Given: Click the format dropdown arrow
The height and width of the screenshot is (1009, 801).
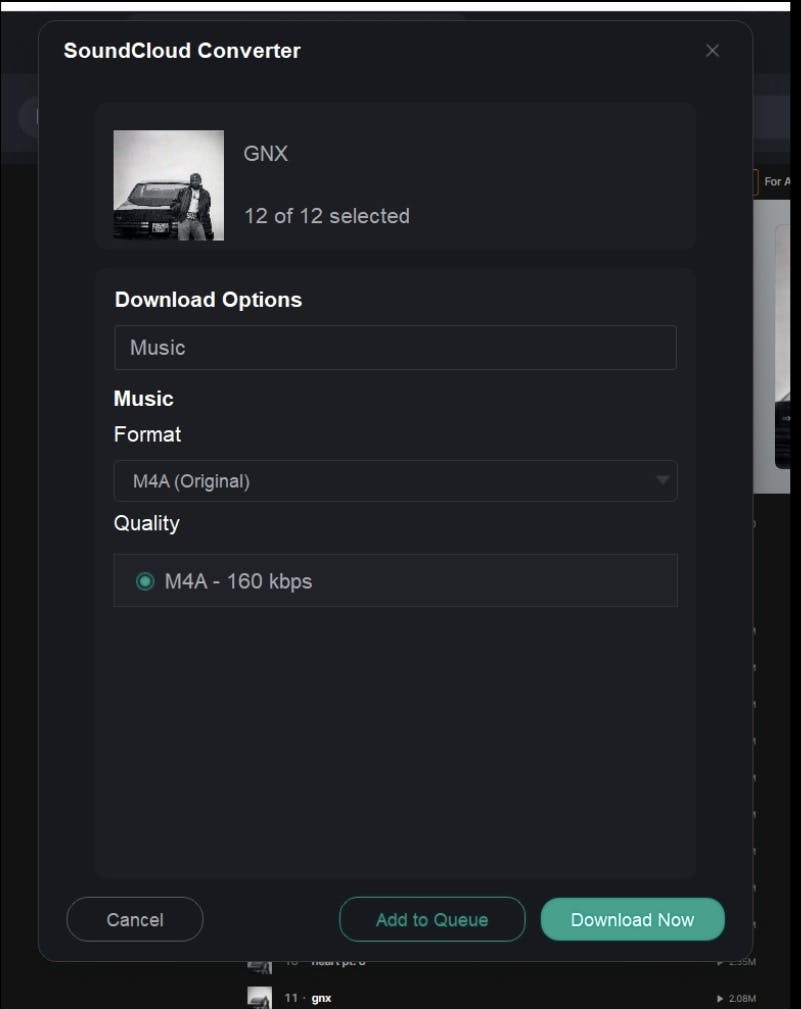Looking at the screenshot, I should (x=662, y=480).
